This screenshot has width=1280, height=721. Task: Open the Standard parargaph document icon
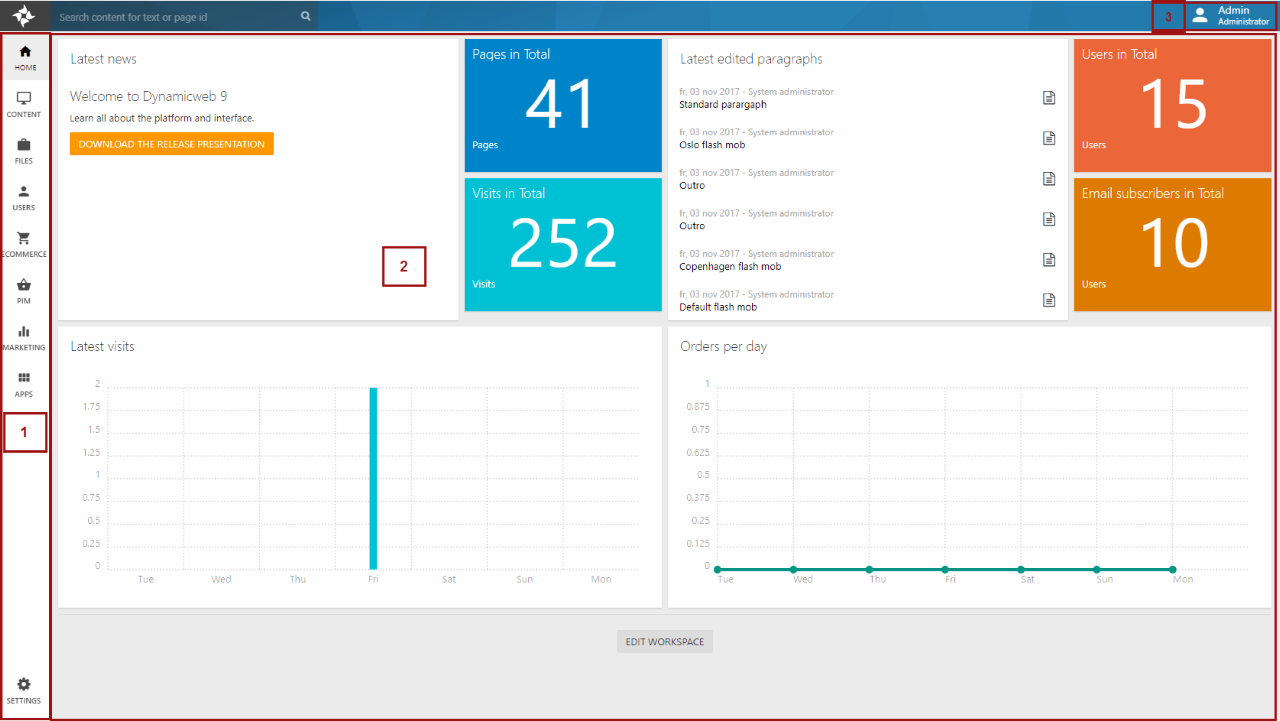pos(1049,98)
